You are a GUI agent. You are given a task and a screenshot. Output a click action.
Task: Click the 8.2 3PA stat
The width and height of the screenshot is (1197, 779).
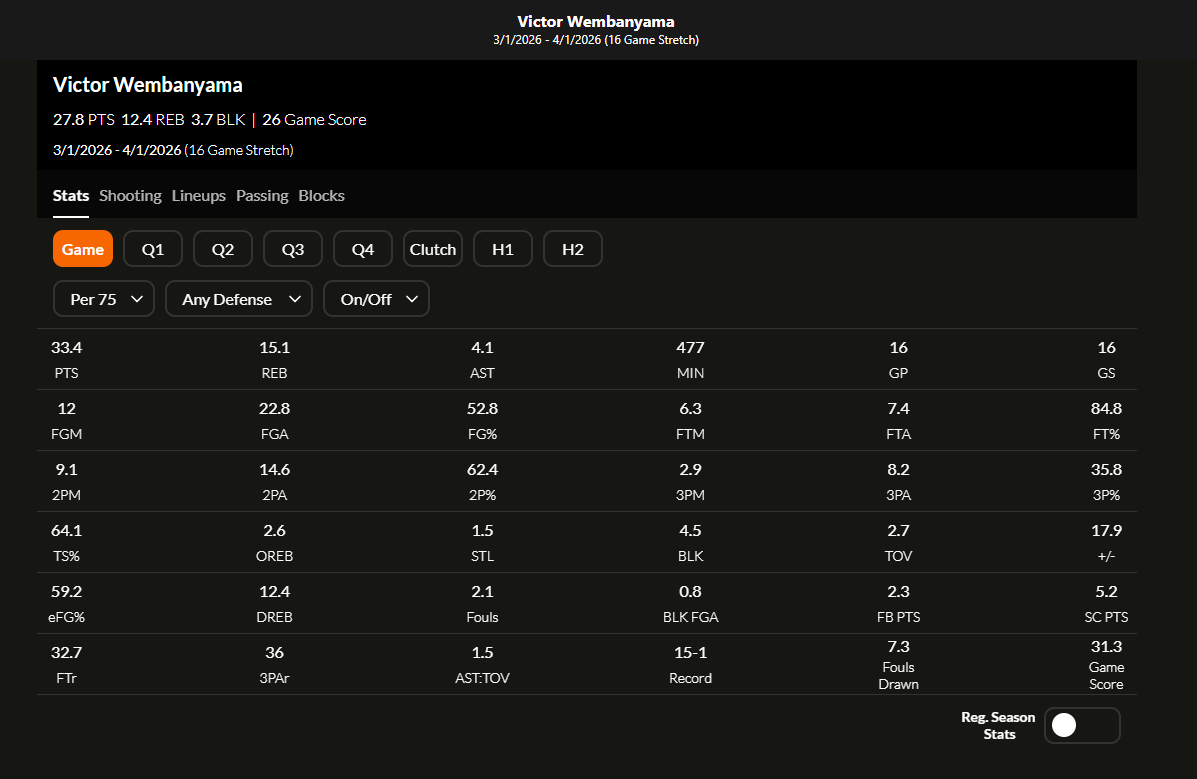899,482
